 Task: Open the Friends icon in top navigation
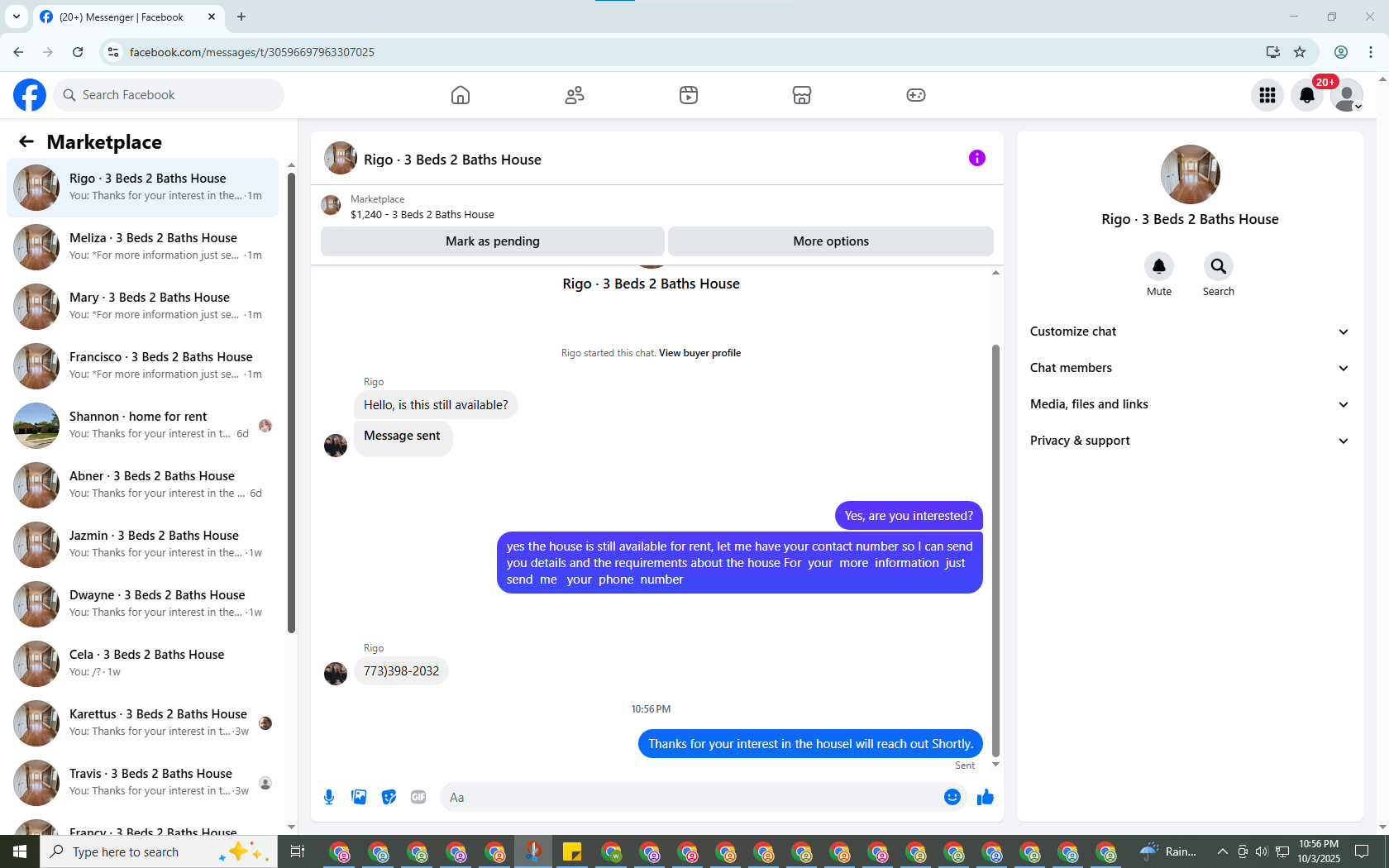[x=575, y=95]
